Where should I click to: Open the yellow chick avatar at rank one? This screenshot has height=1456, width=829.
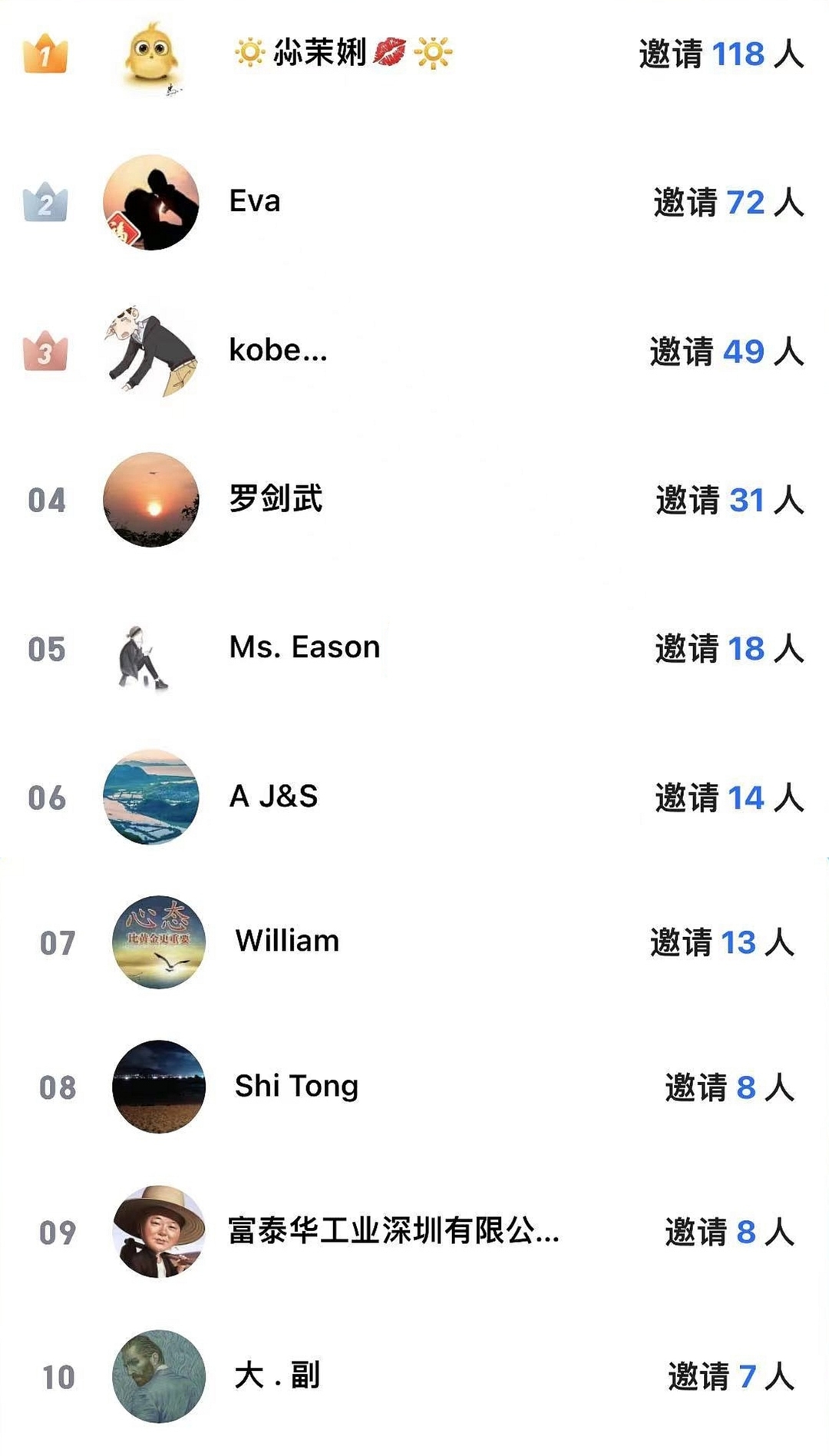[152, 55]
